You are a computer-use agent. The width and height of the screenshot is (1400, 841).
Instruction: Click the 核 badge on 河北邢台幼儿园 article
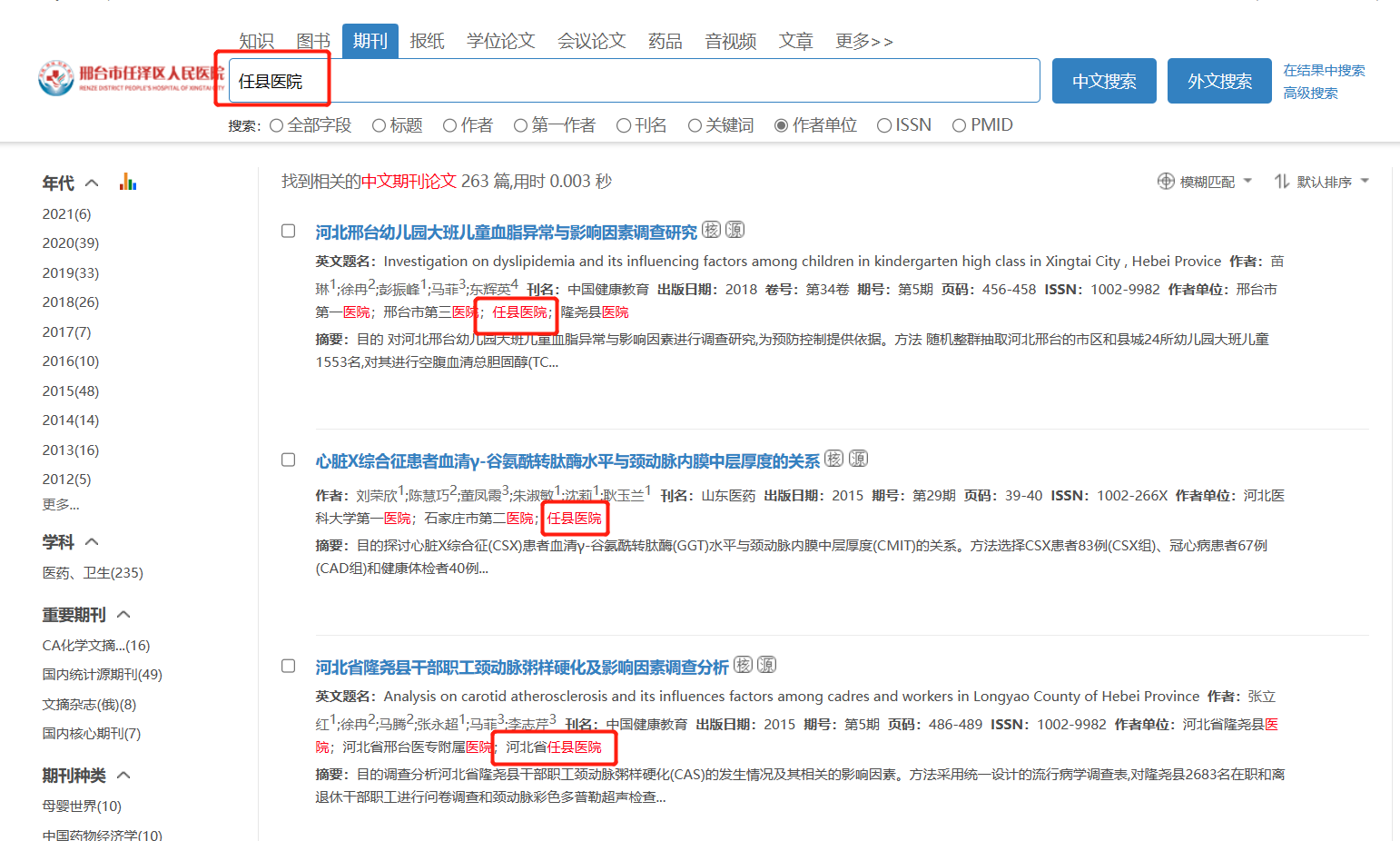712,230
